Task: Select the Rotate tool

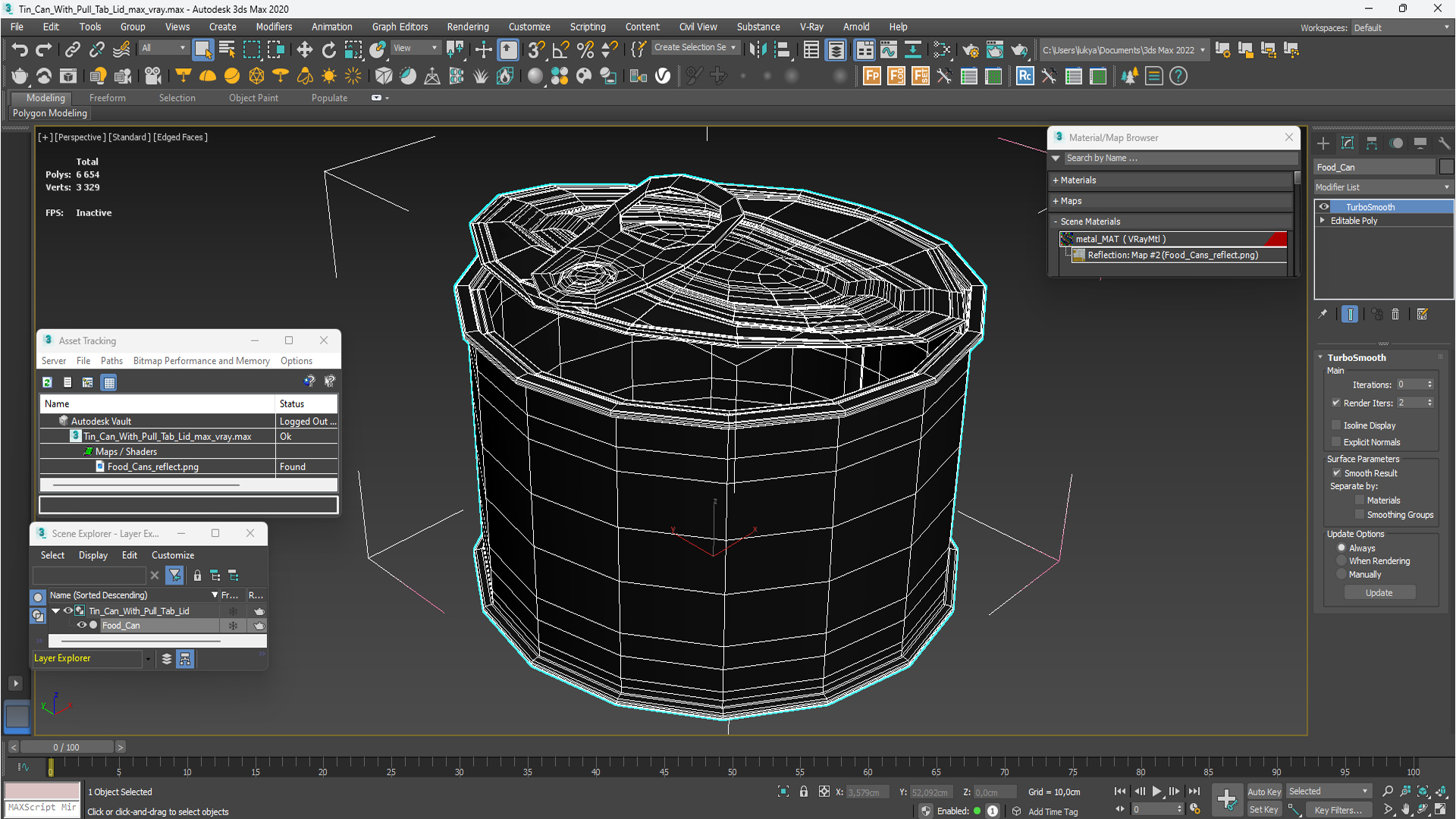Action: [328, 50]
